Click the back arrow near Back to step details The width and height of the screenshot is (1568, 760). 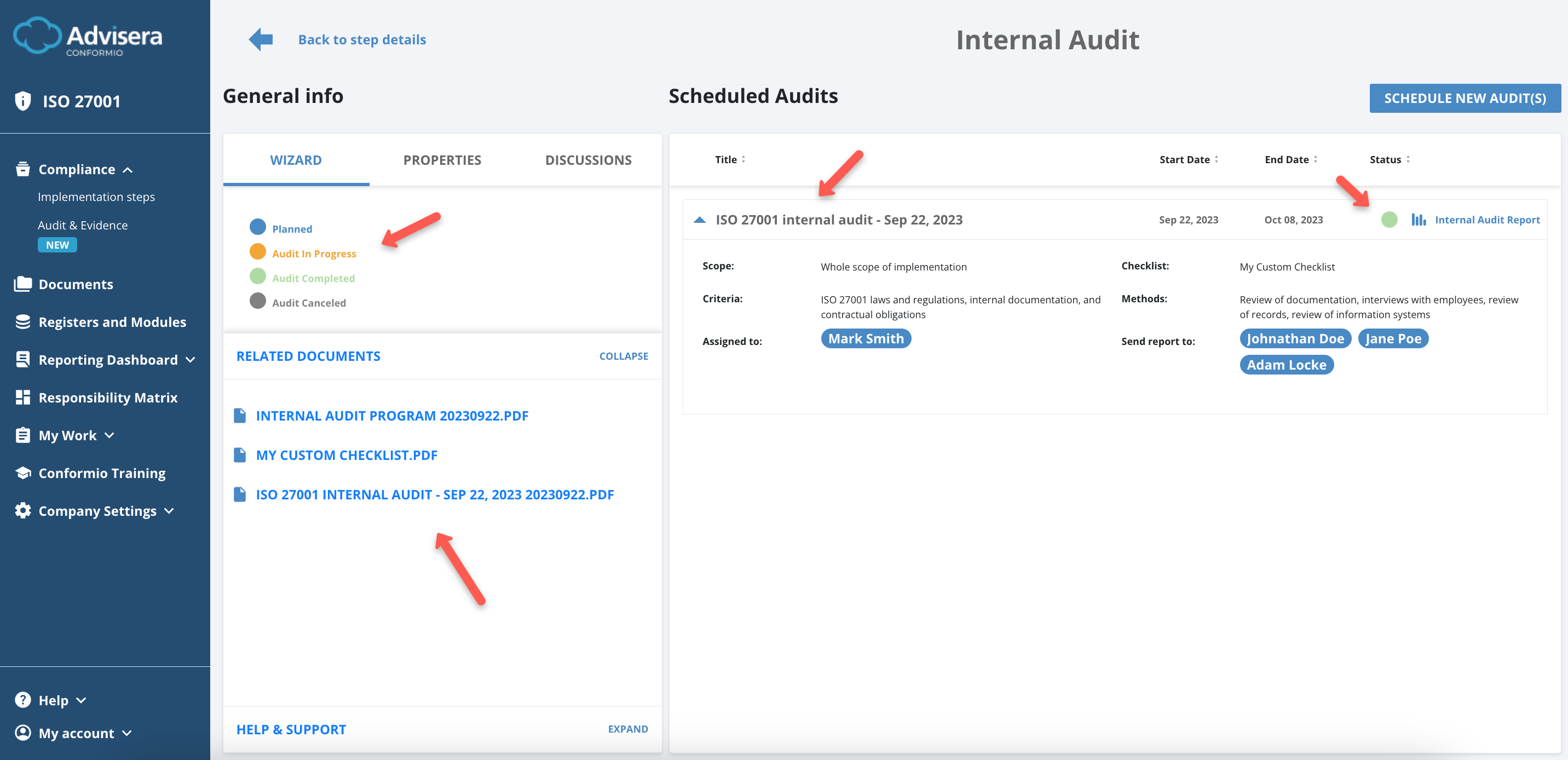tap(260, 39)
